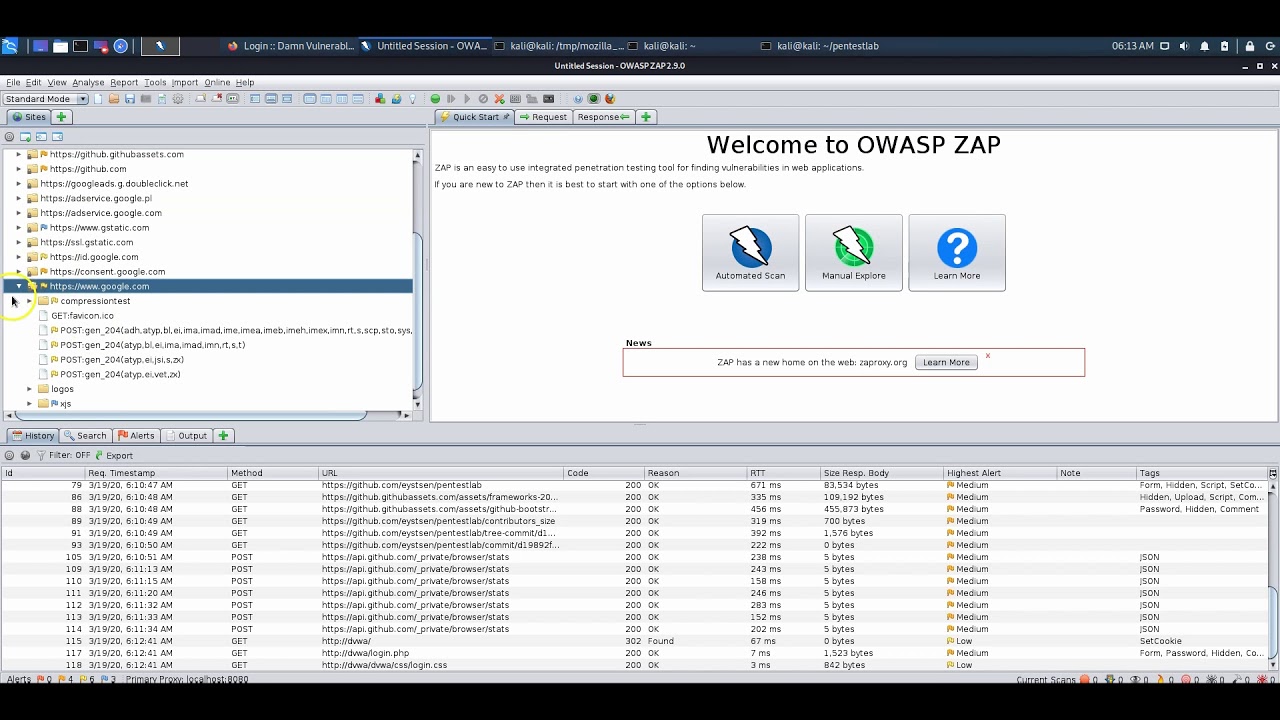Switch to the Alerts tab
The width and height of the screenshot is (1280, 720).
click(x=136, y=436)
